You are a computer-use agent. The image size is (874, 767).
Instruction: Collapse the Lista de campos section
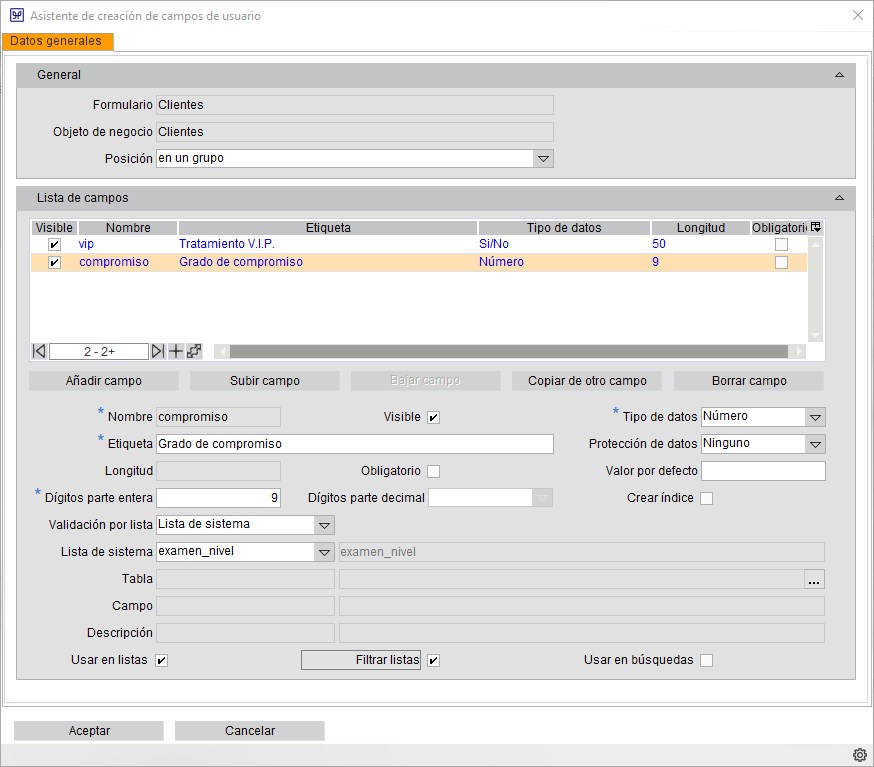point(839,198)
